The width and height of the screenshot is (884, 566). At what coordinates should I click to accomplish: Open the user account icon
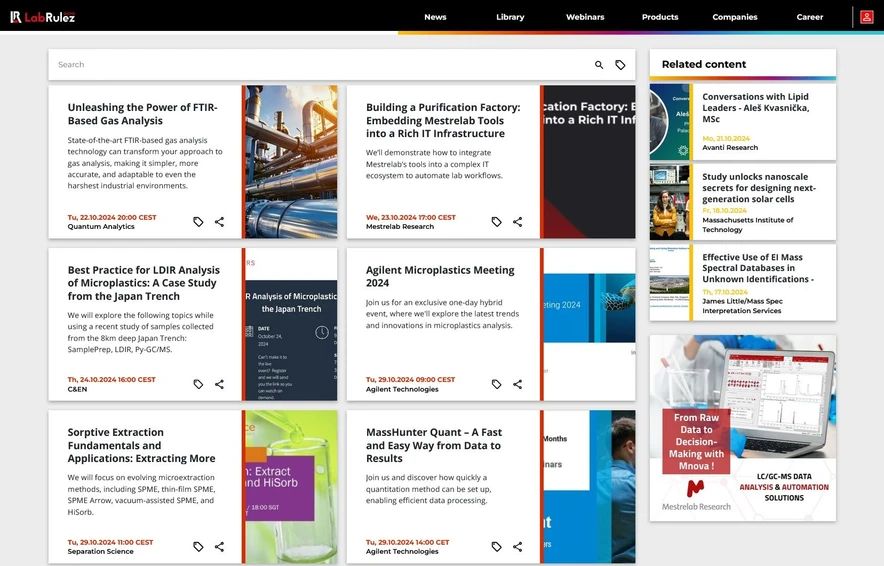[867, 17]
